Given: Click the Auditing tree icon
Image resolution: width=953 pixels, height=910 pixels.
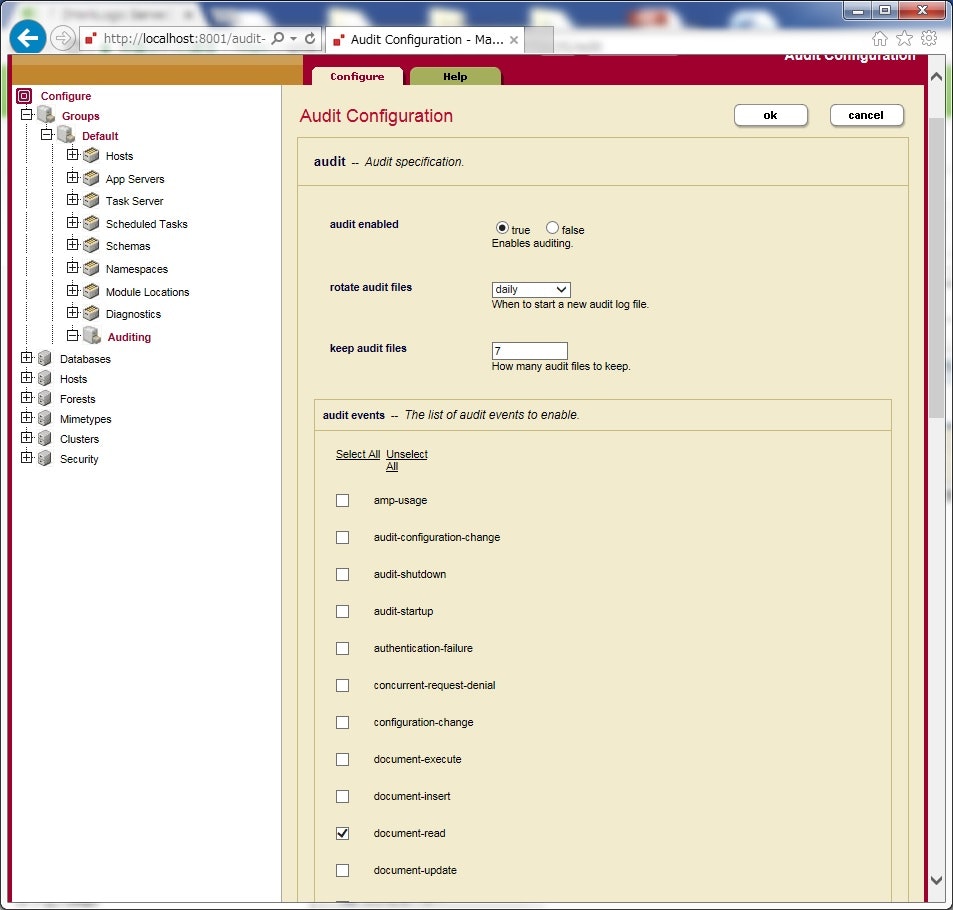Looking at the screenshot, I should point(92,335).
